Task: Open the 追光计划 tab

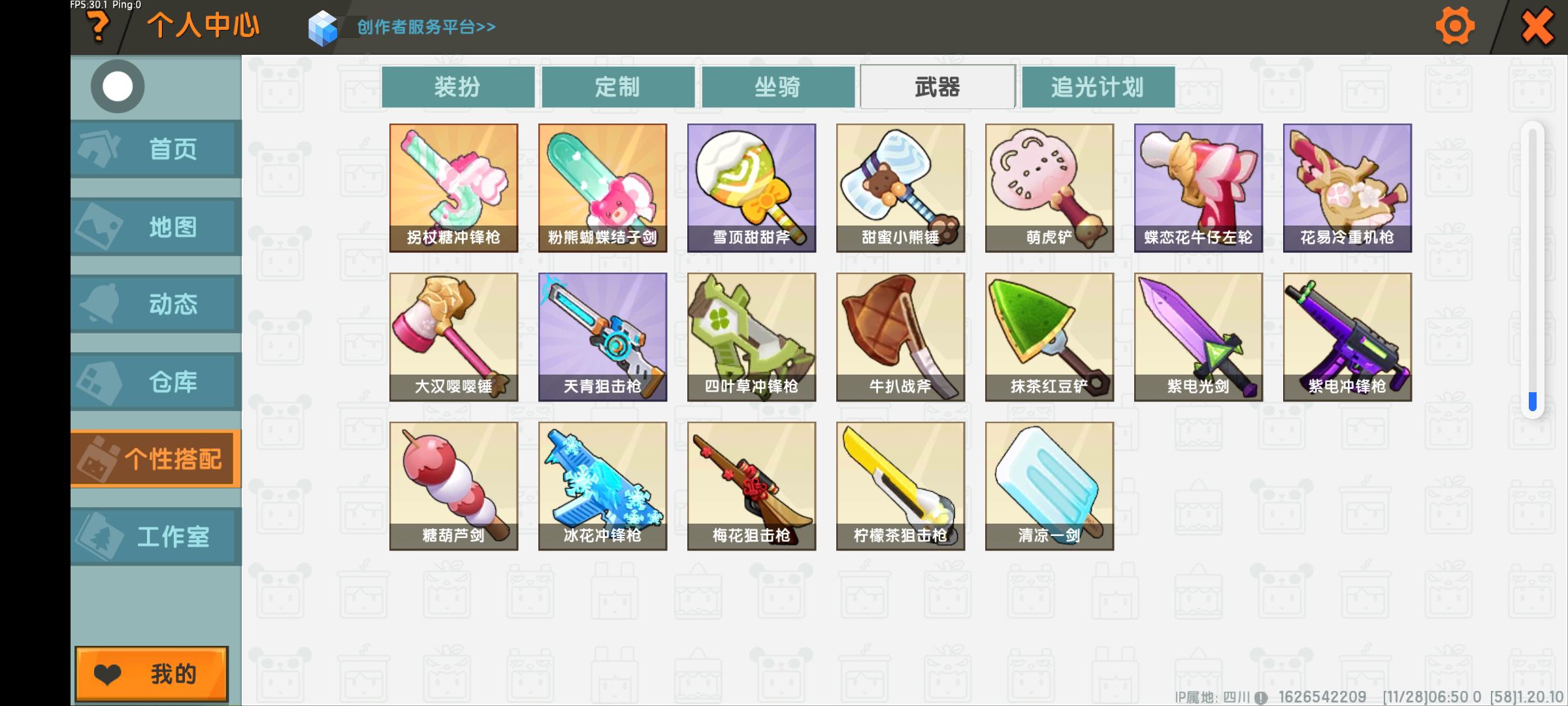Action: click(x=1098, y=86)
